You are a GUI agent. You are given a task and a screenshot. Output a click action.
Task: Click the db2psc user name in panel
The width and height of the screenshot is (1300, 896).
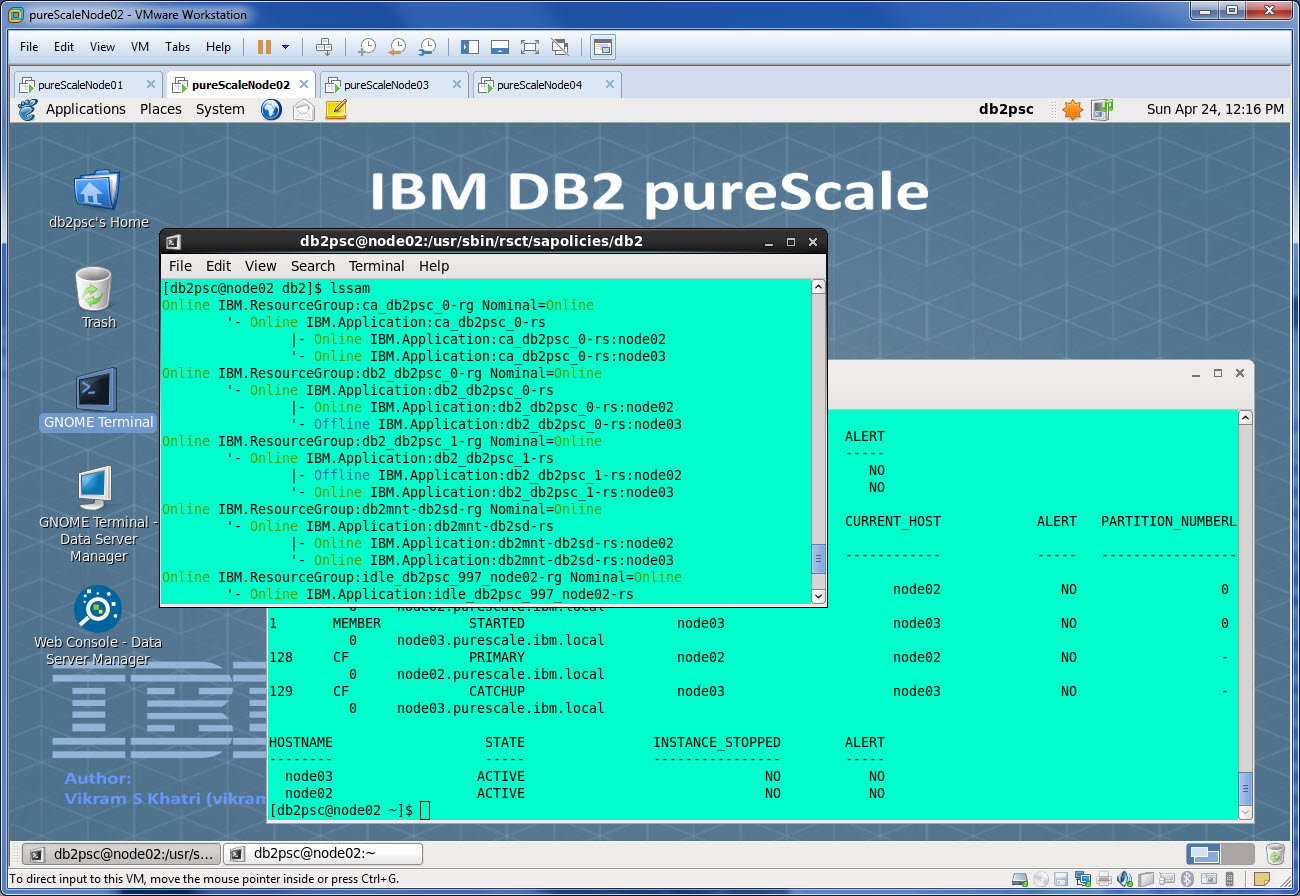click(1006, 109)
